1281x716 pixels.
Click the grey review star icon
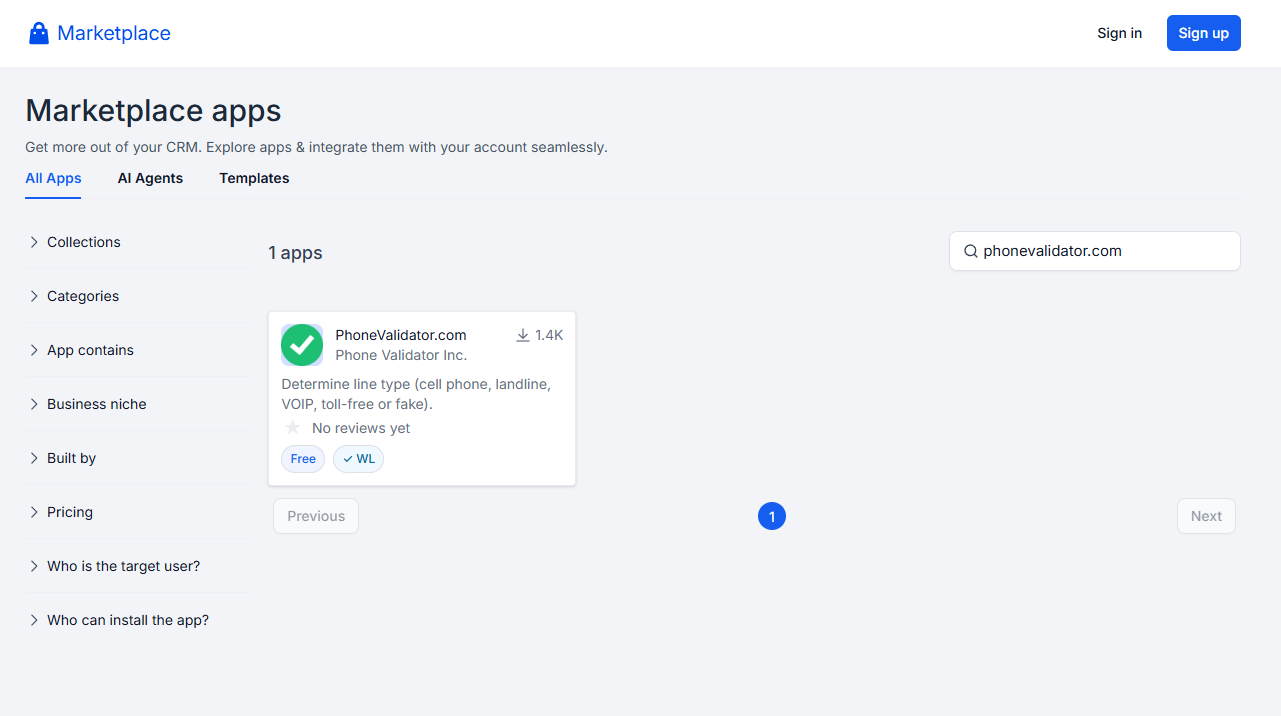coord(292,428)
